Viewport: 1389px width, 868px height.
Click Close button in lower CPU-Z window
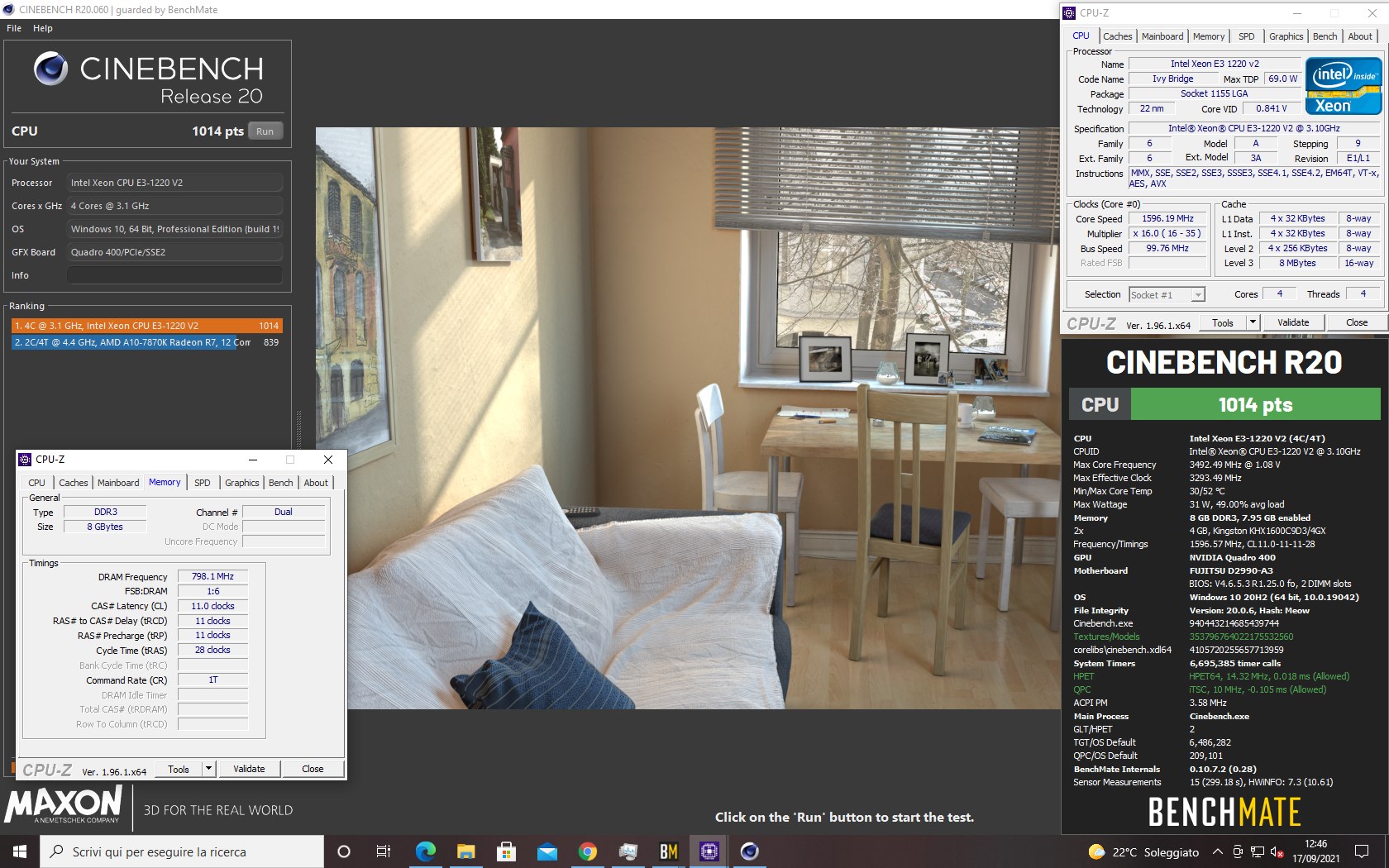(313, 770)
